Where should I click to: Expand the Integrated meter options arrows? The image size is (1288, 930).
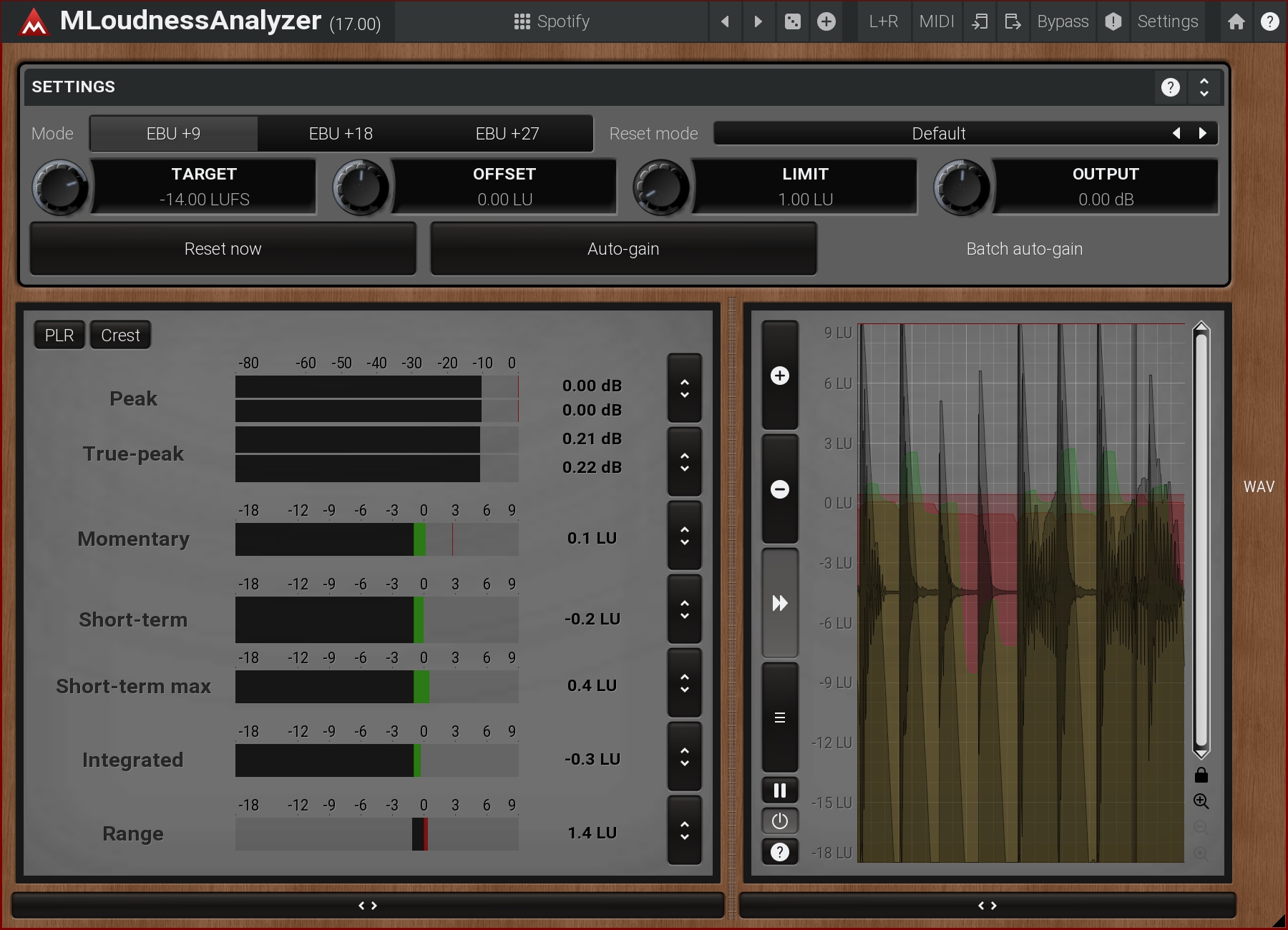point(684,757)
